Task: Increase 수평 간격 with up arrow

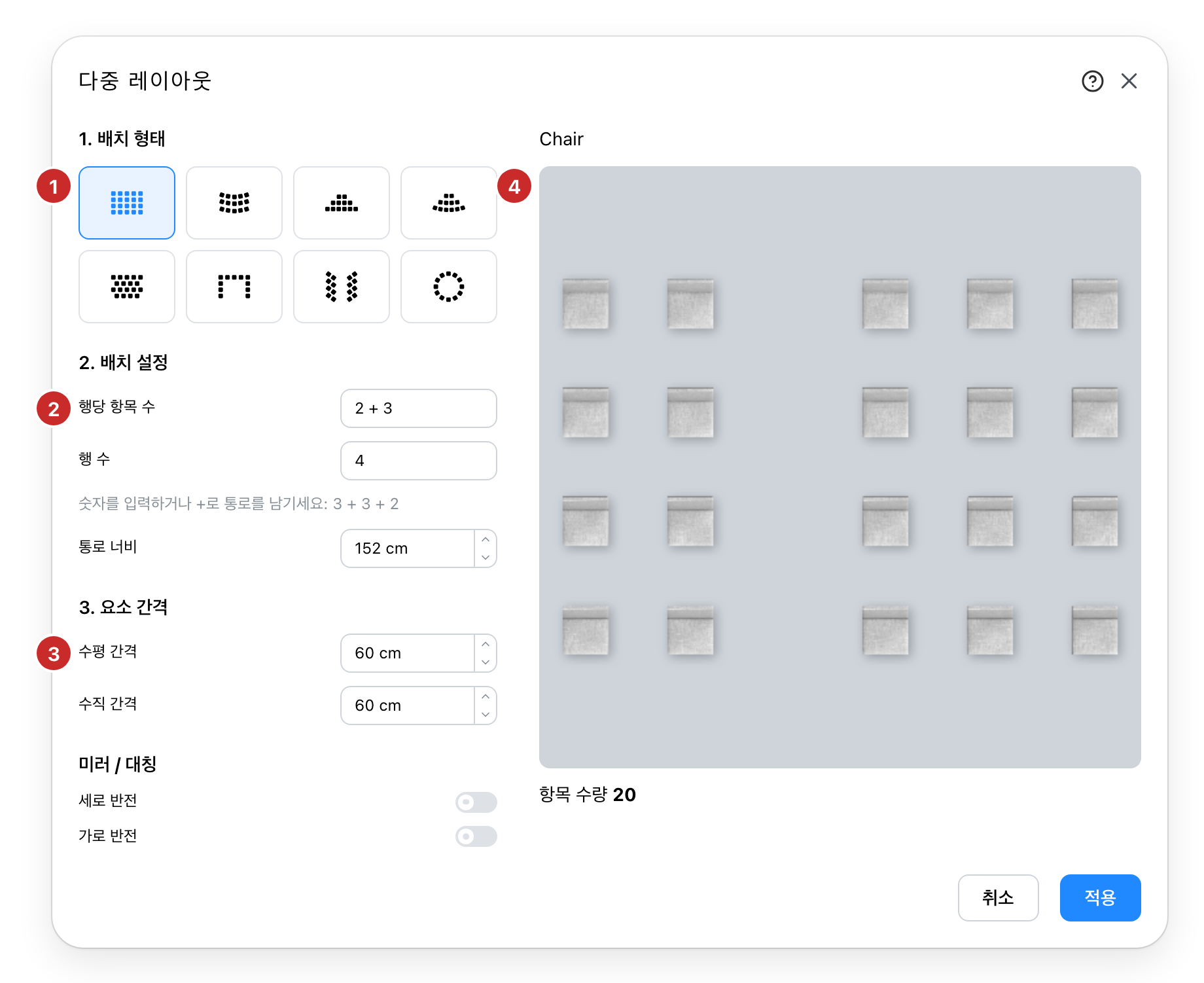Action: [486, 644]
